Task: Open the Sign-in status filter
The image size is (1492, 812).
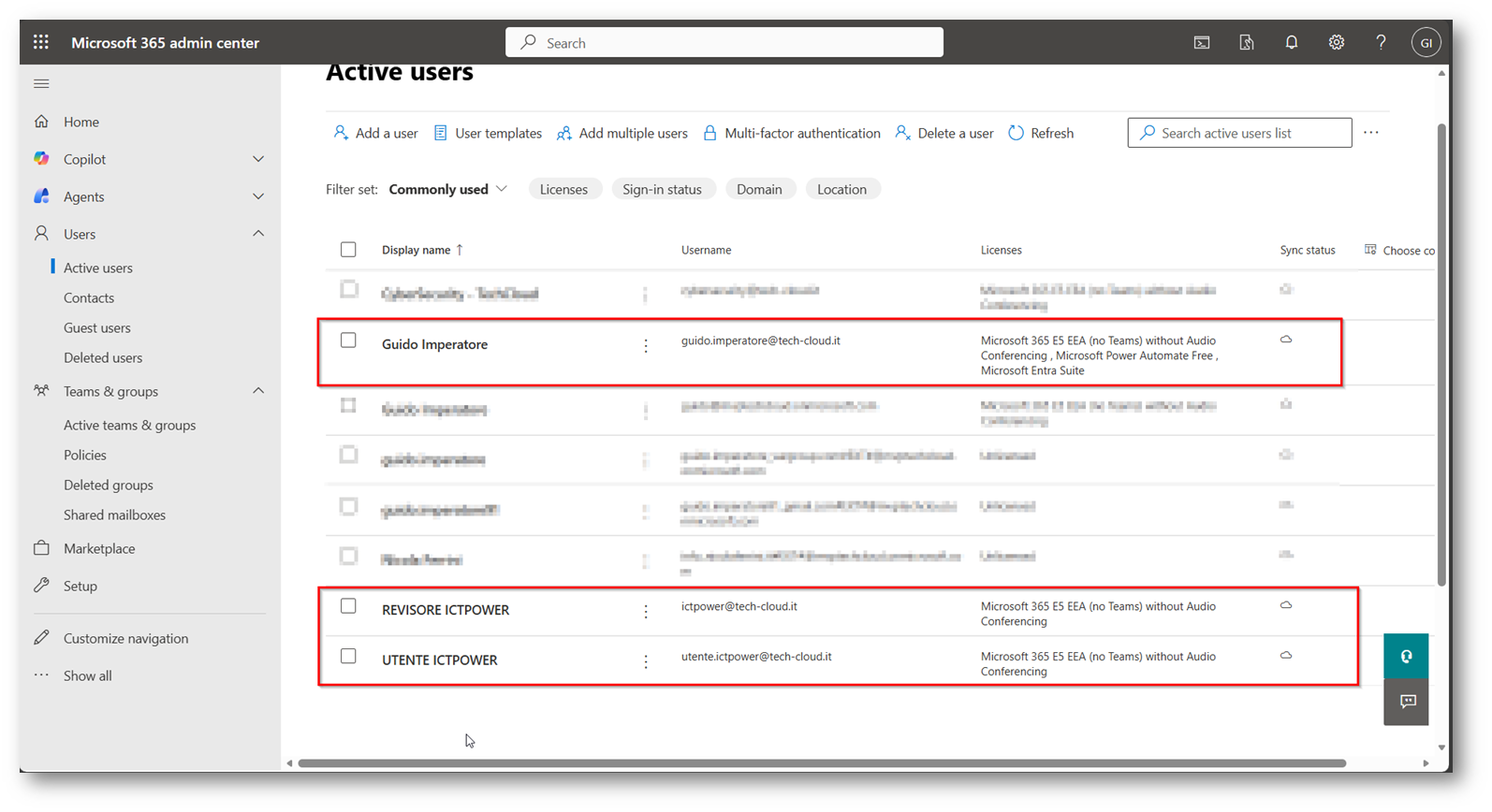Action: point(662,189)
